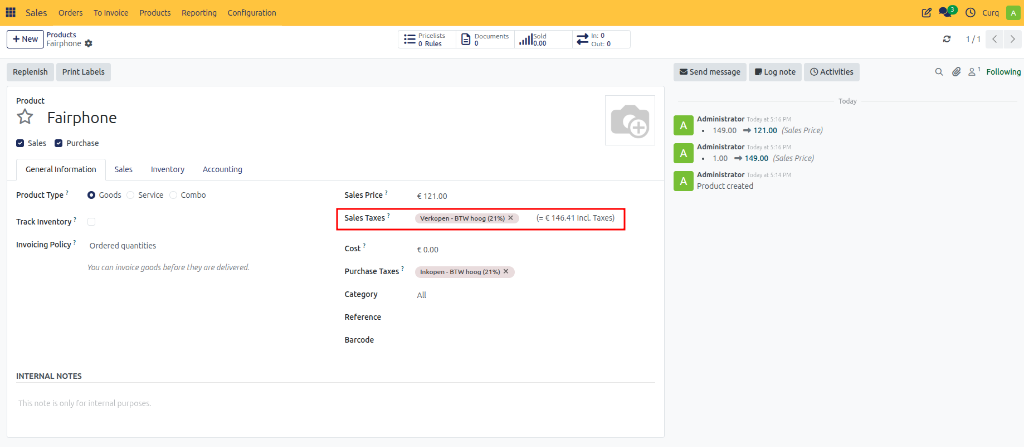The width and height of the screenshot is (1024, 447).
Task: Click the Barcode input field
Action: point(535,340)
